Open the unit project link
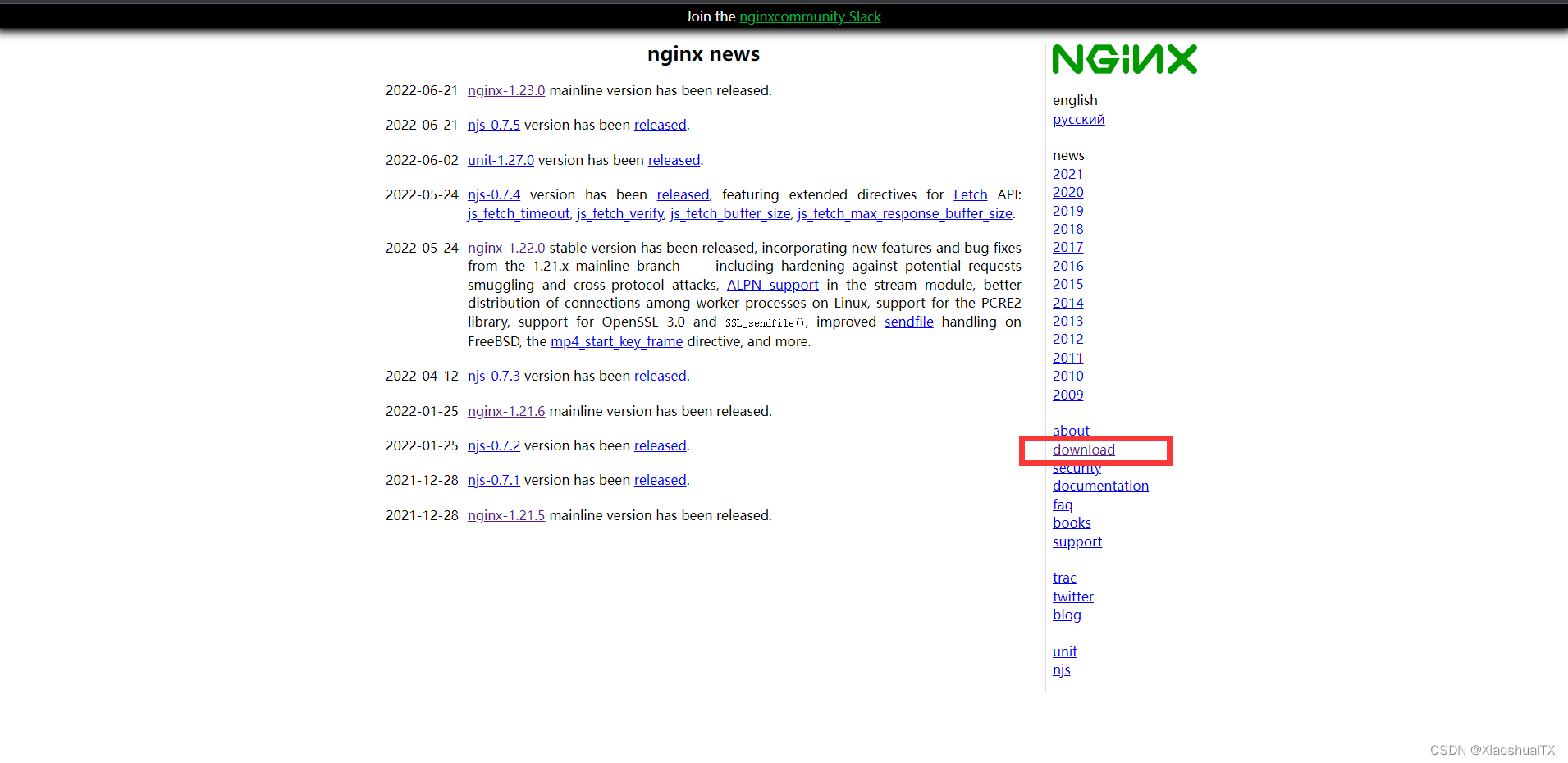1568x763 pixels. pyautogui.click(x=1065, y=651)
